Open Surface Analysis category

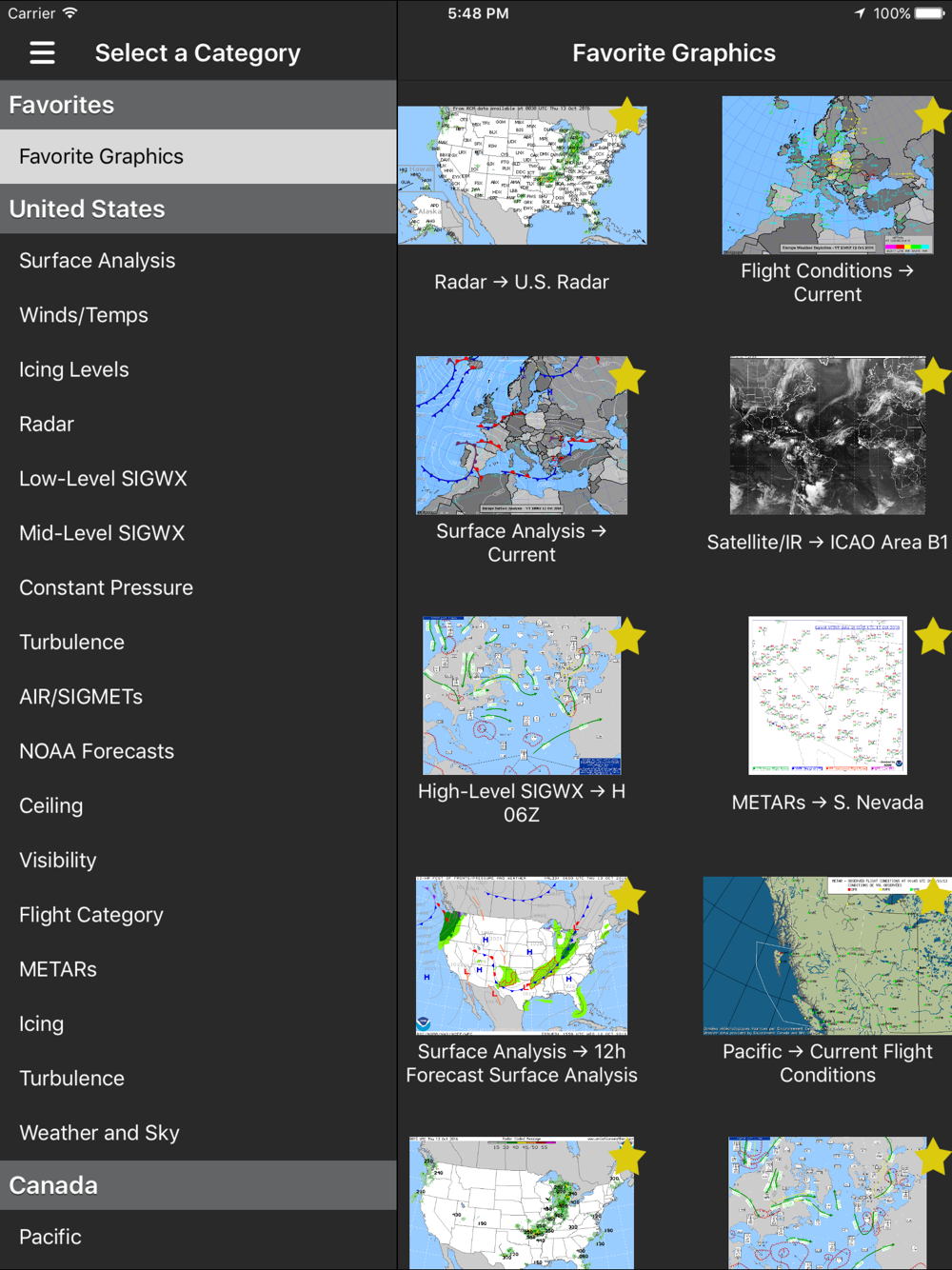click(x=198, y=261)
